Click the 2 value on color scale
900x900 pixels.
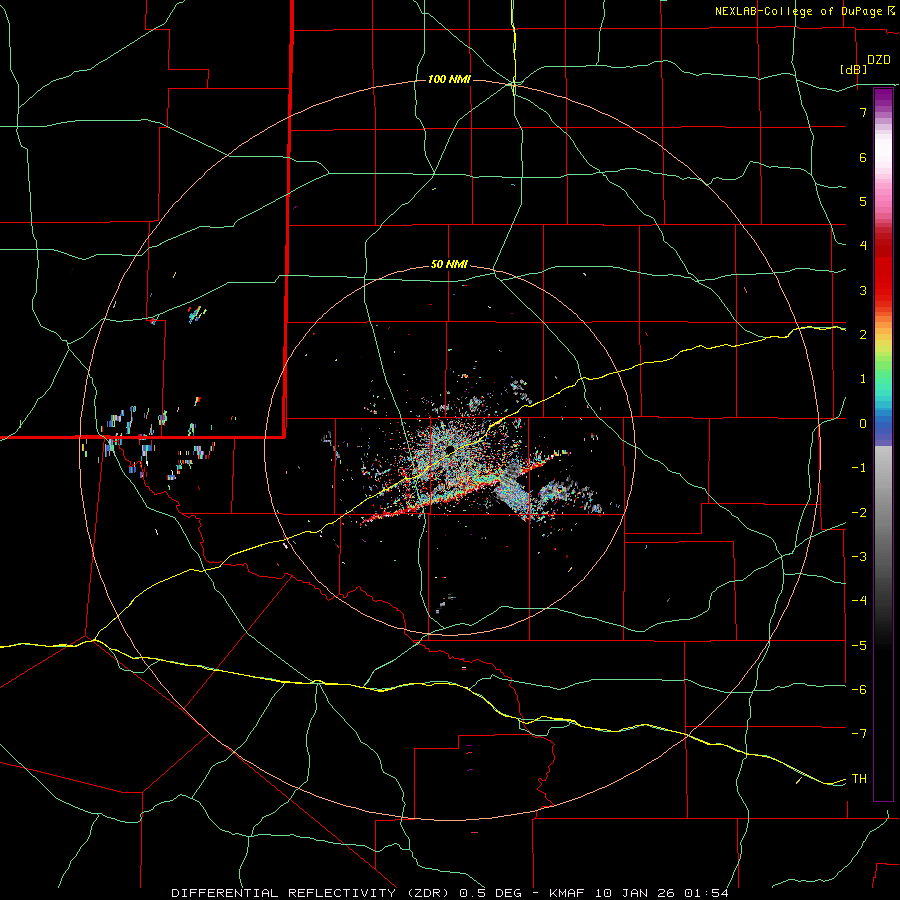863,335
